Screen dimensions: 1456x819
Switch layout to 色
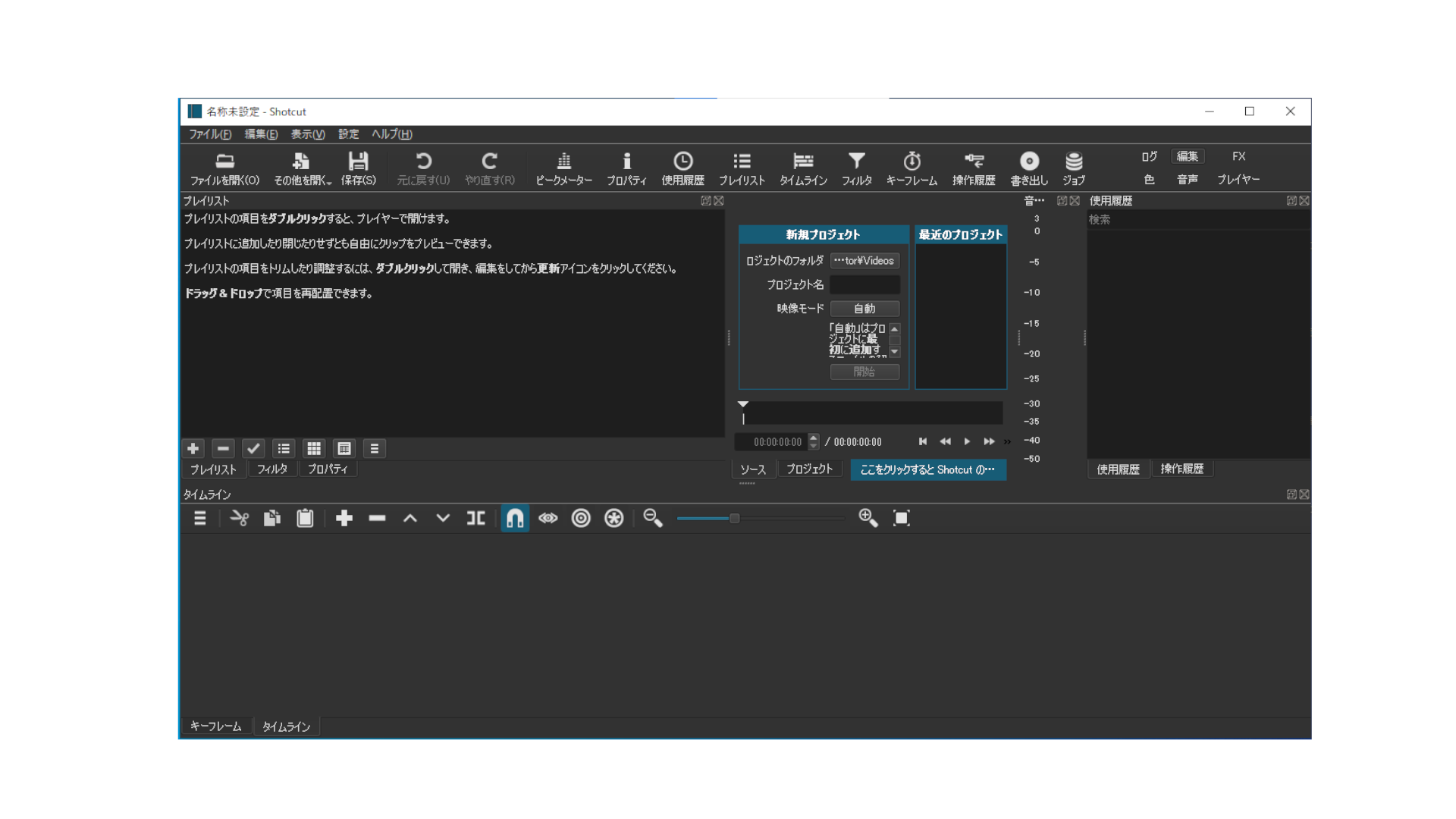click(x=1150, y=180)
